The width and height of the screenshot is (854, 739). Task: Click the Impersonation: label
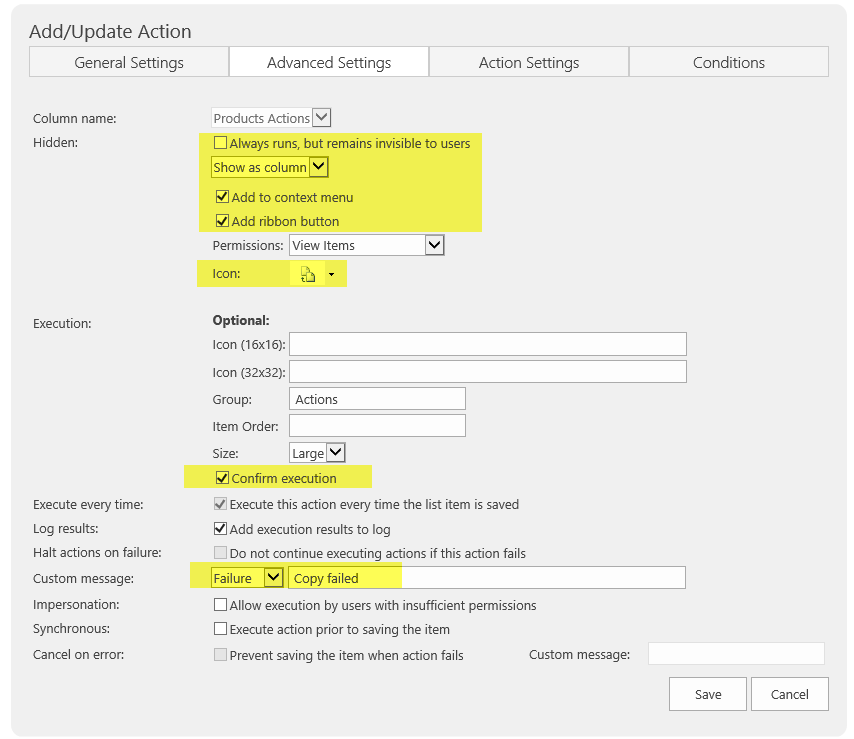(76, 604)
